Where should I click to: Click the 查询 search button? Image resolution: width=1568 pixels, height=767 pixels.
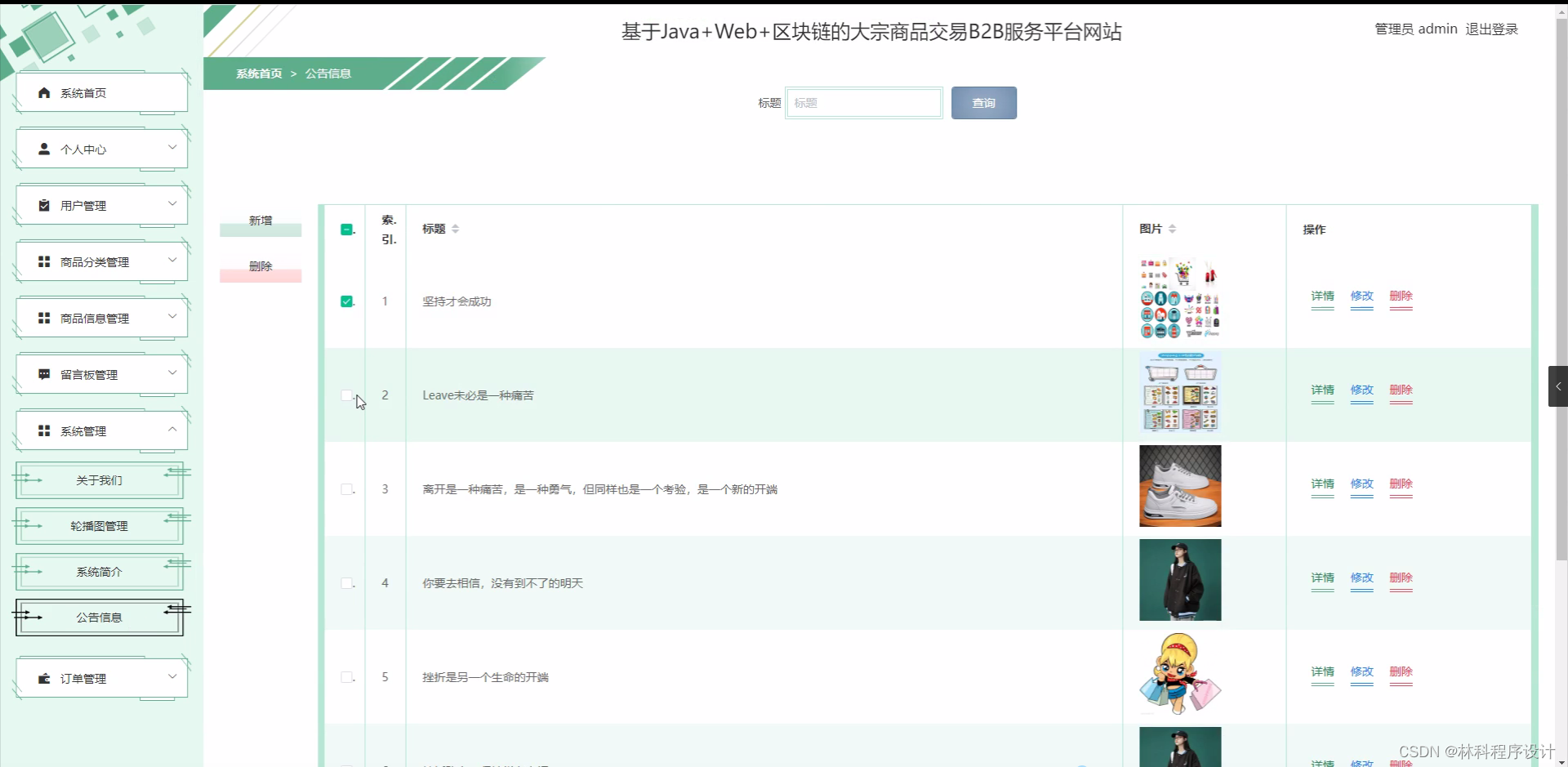[984, 103]
